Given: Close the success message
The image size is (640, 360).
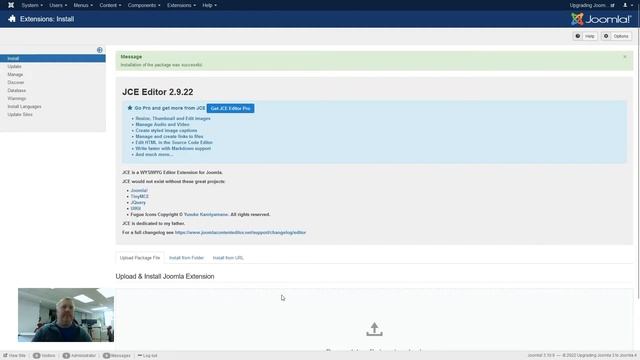Looking at the screenshot, I should tap(624, 57).
